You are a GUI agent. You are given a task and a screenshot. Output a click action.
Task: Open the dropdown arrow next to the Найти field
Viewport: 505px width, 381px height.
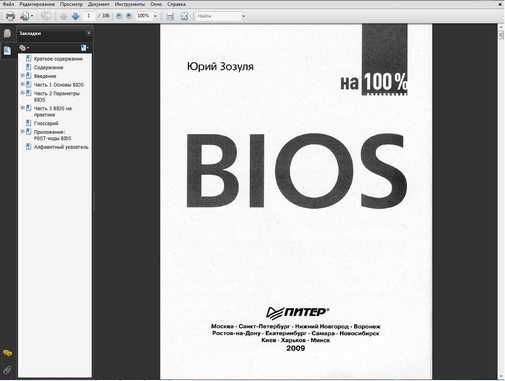(244, 16)
